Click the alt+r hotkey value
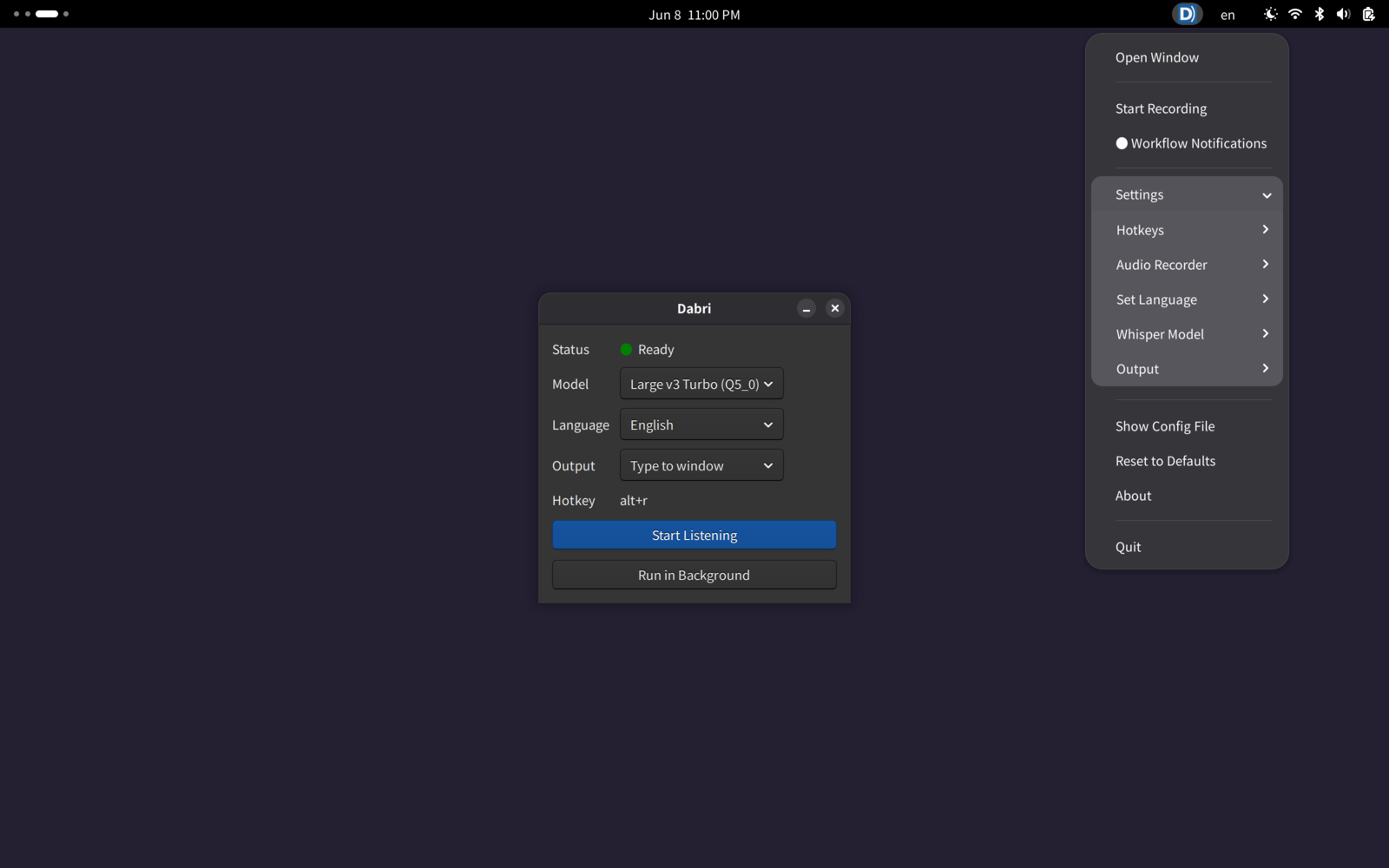Screen dimensions: 1389x868 [634, 501]
